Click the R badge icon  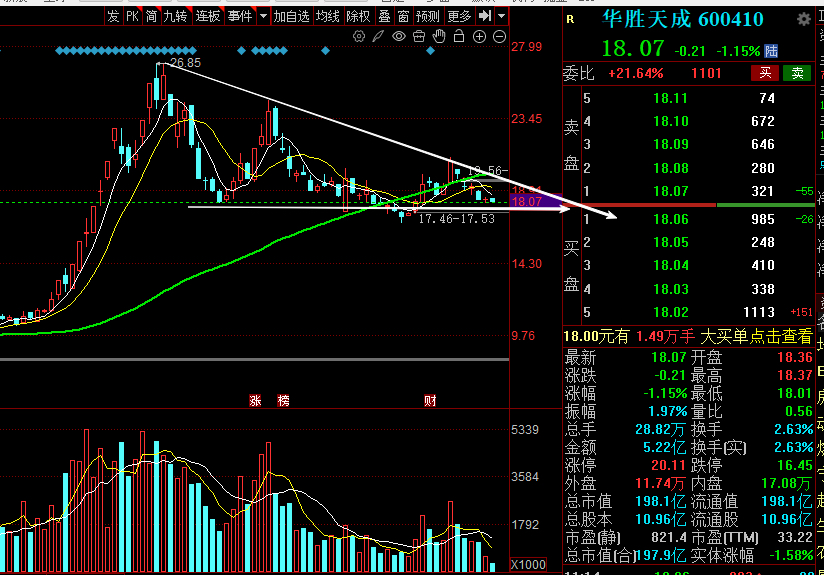(x=570, y=20)
